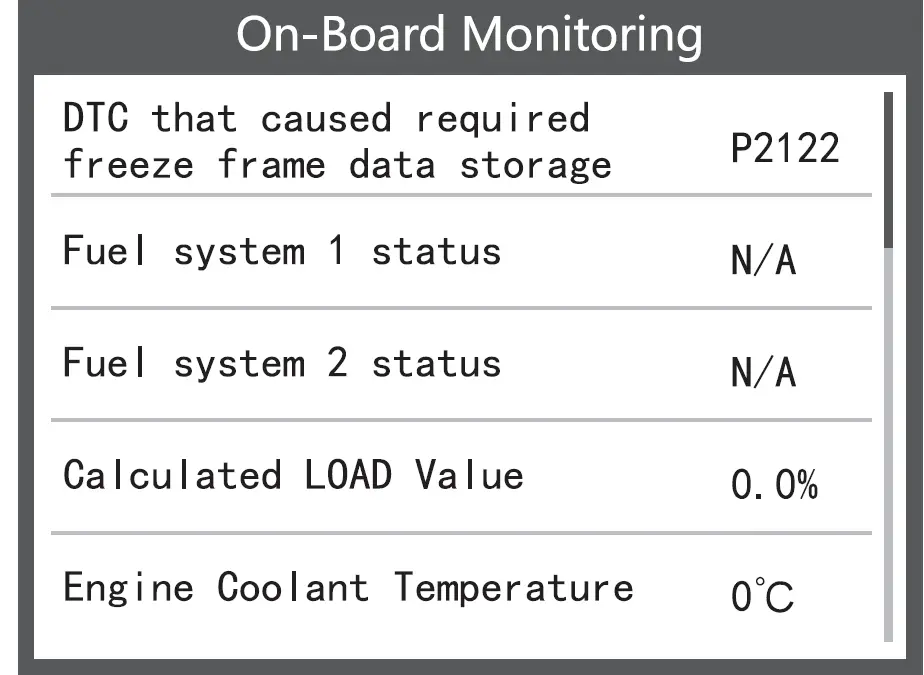This screenshot has height=675, width=924.
Task: Select the Calculated LOAD Value label
Action: [x=293, y=475]
